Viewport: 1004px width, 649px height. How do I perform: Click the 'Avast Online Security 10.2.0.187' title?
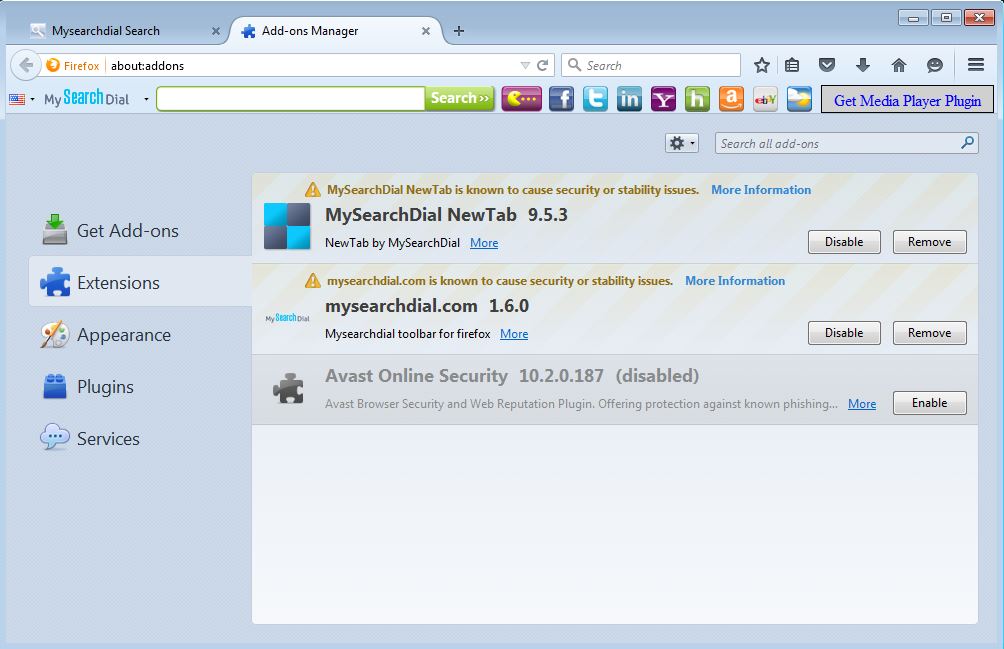click(x=464, y=375)
